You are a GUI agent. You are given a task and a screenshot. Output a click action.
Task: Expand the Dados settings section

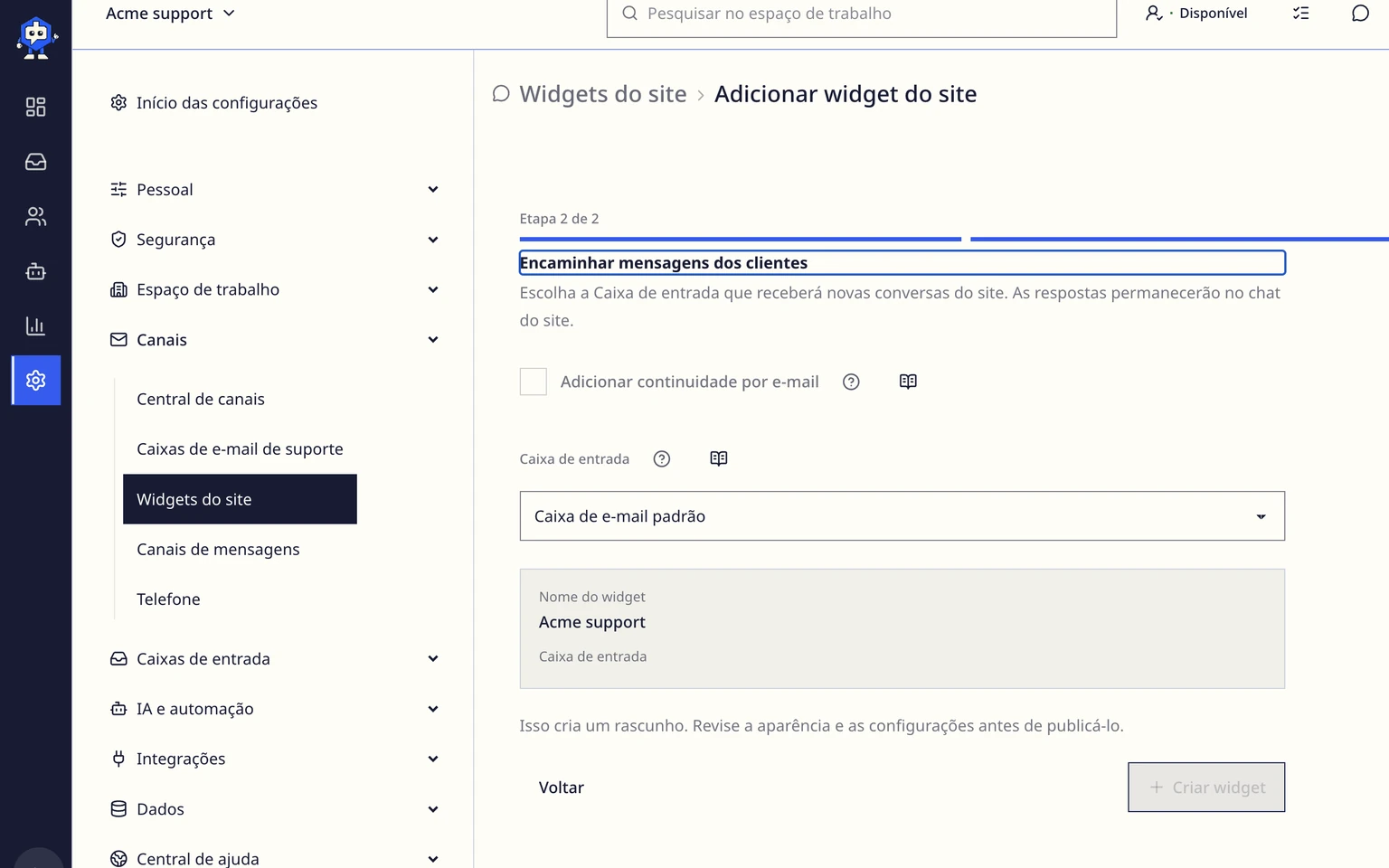click(274, 809)
